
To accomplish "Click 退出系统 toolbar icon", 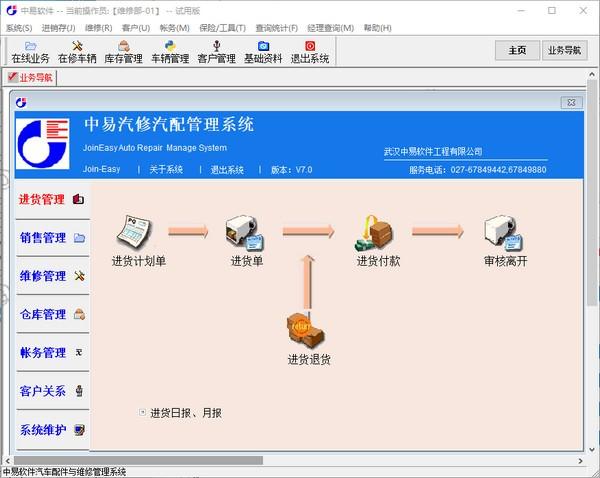I will pos(310,52).
